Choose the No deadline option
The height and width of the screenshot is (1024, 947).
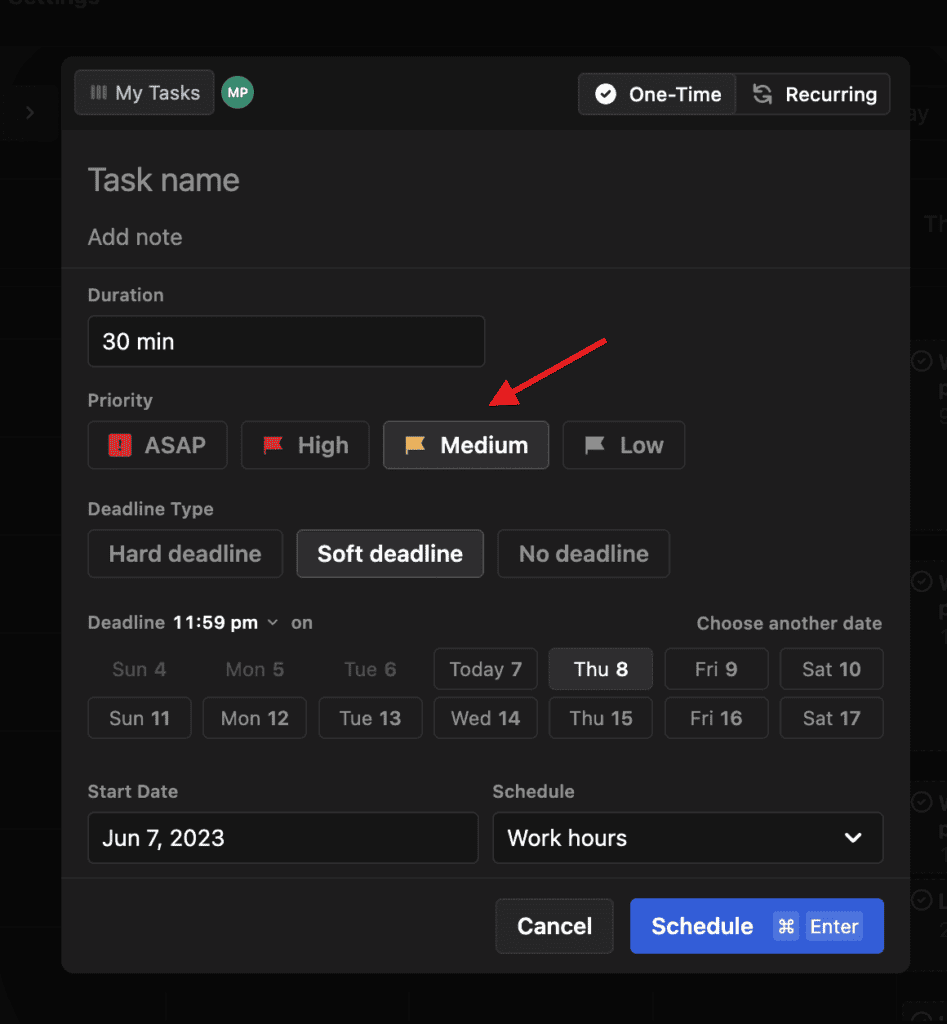pos(583,553)
